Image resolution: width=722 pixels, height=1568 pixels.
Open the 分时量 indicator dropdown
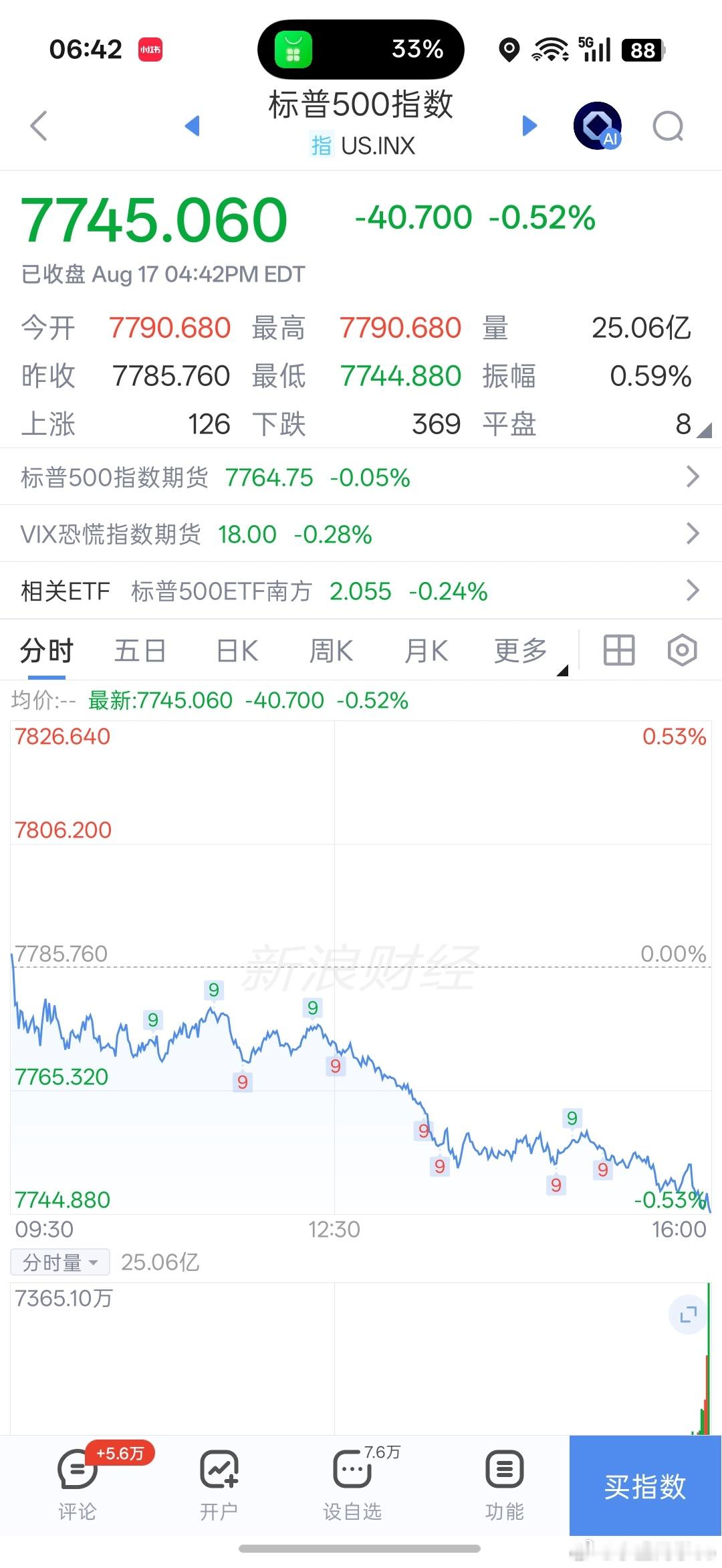coord(60,1262)
